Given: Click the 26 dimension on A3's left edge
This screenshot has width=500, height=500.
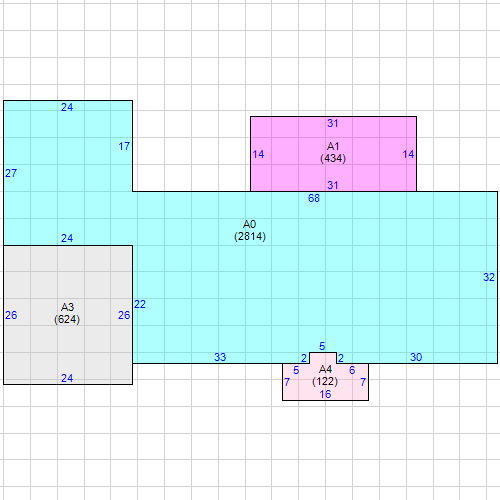Looking at the screenshot, I should (x=11, y=315).
